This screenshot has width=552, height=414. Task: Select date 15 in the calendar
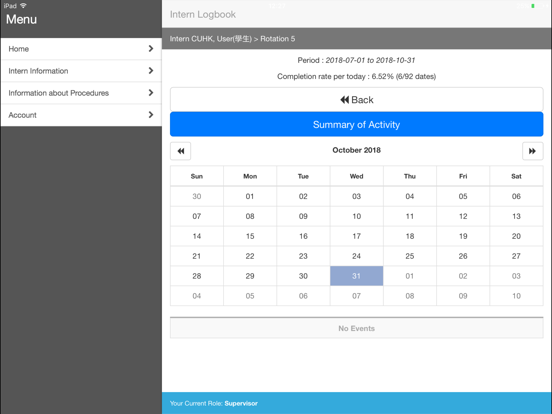(x=250, y=236)
